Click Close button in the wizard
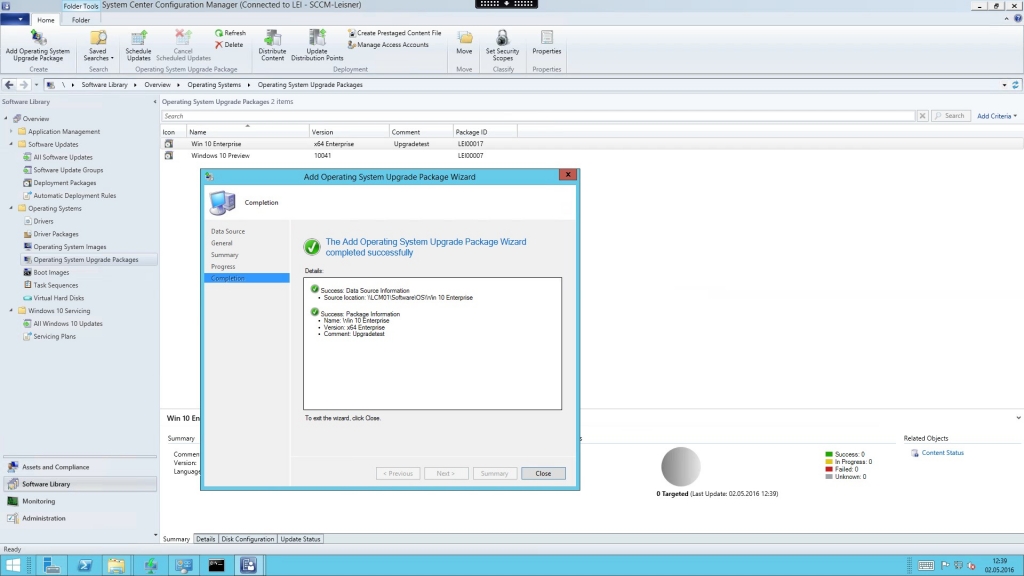The image size is (1024, 576). point(543,473)
